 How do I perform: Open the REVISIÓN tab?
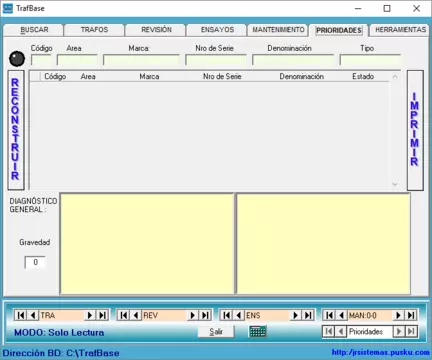(156, 30)
